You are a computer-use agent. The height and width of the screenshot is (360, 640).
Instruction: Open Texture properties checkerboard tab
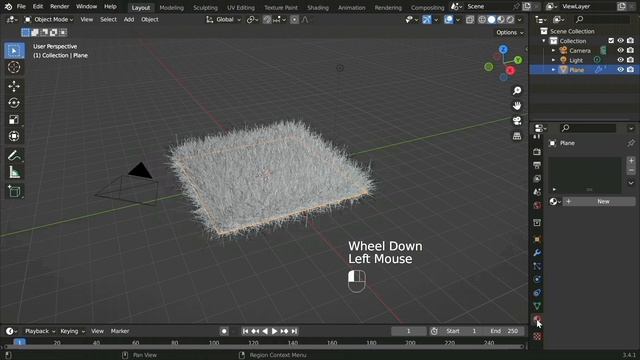pyautogui.click(x=537, y=336)
